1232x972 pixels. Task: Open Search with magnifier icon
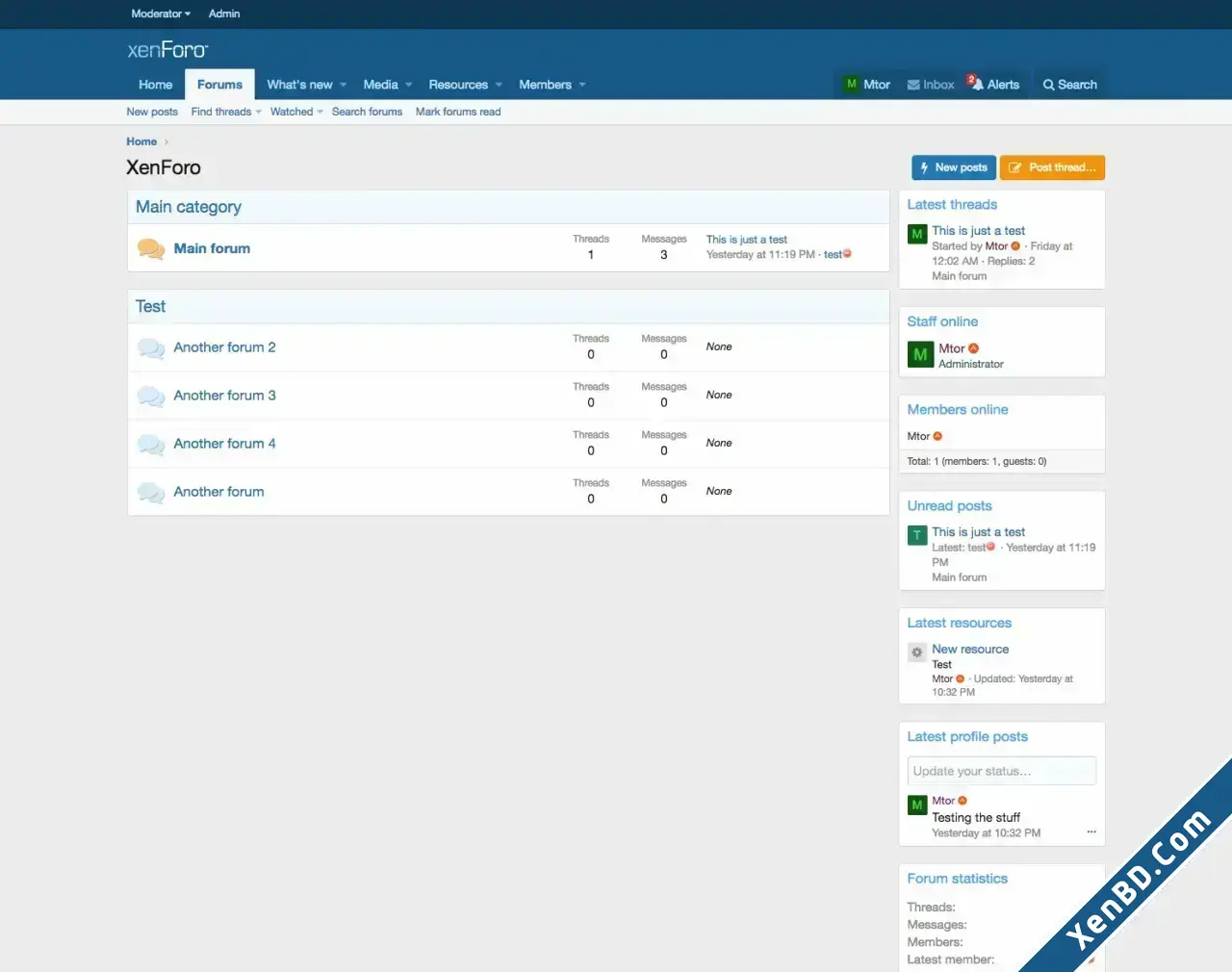pos(1069,85)
